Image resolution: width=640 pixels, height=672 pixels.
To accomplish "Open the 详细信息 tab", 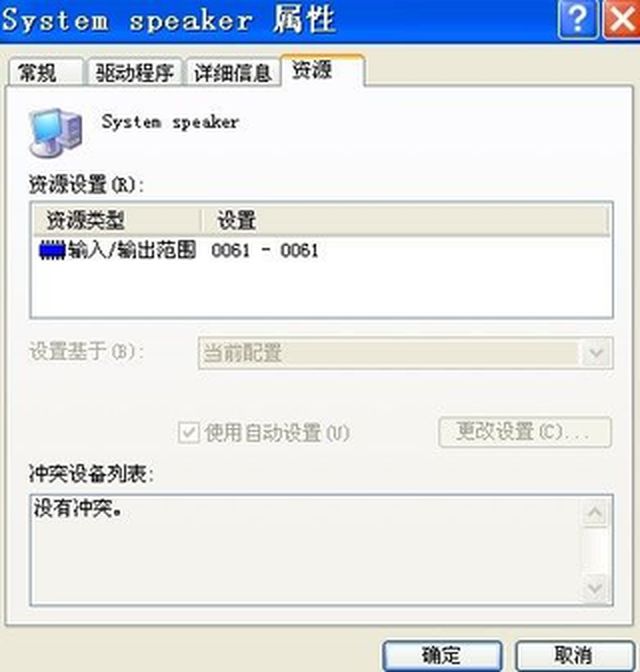I will 233,72.
